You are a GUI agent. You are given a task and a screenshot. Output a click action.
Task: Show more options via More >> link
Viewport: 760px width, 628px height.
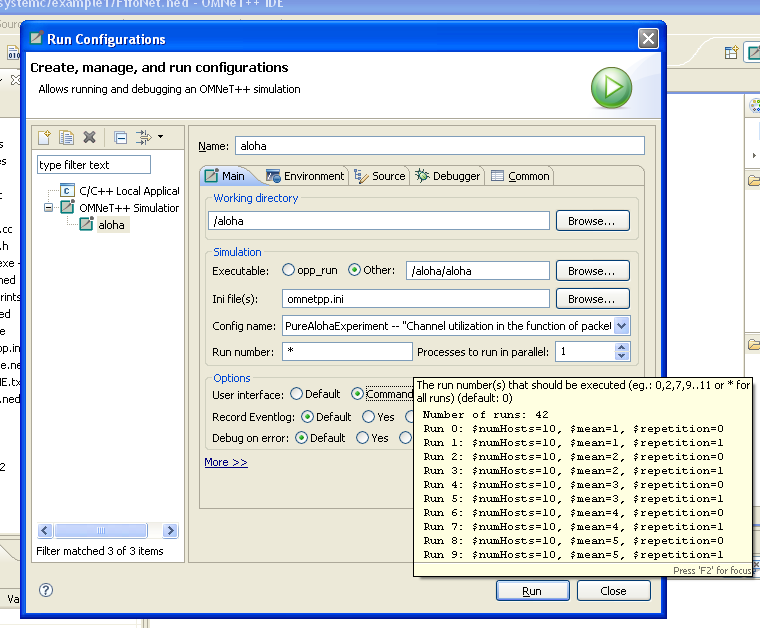pyautogui.click(x=226, y=462)
